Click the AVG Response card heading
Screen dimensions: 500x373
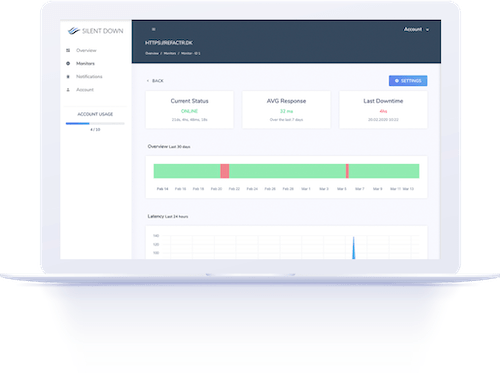pyautogui.click(x=286, y=101)
